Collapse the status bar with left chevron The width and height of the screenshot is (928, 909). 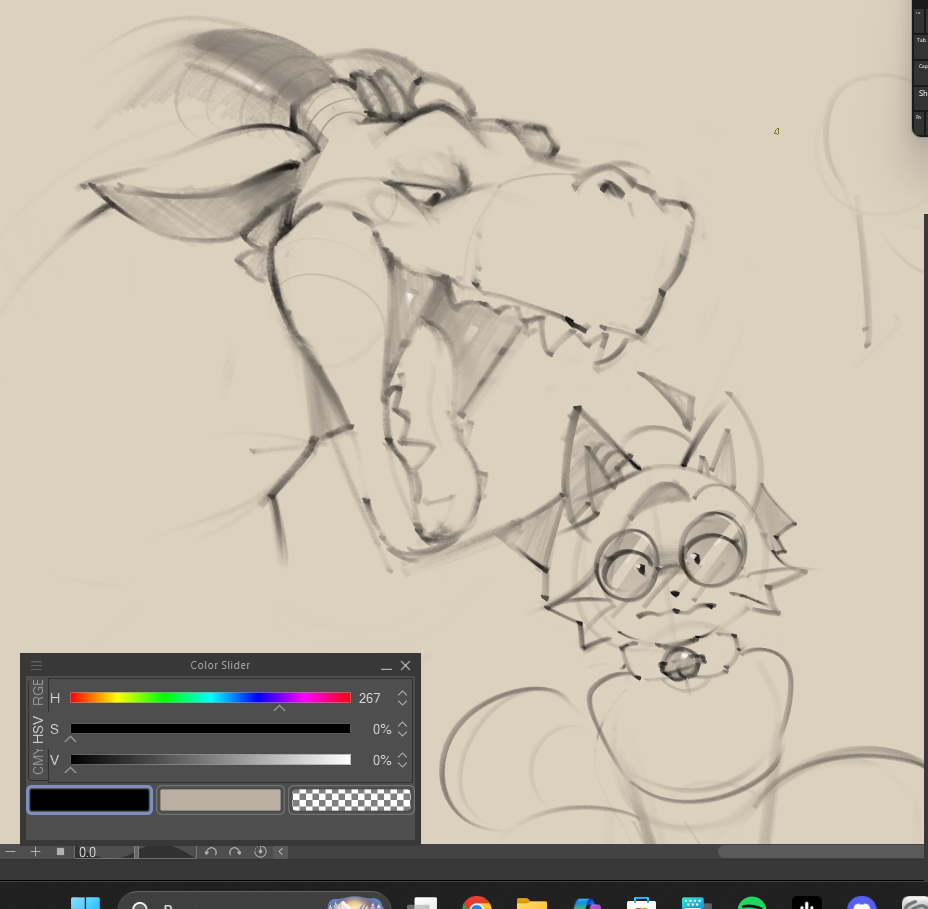281,852
